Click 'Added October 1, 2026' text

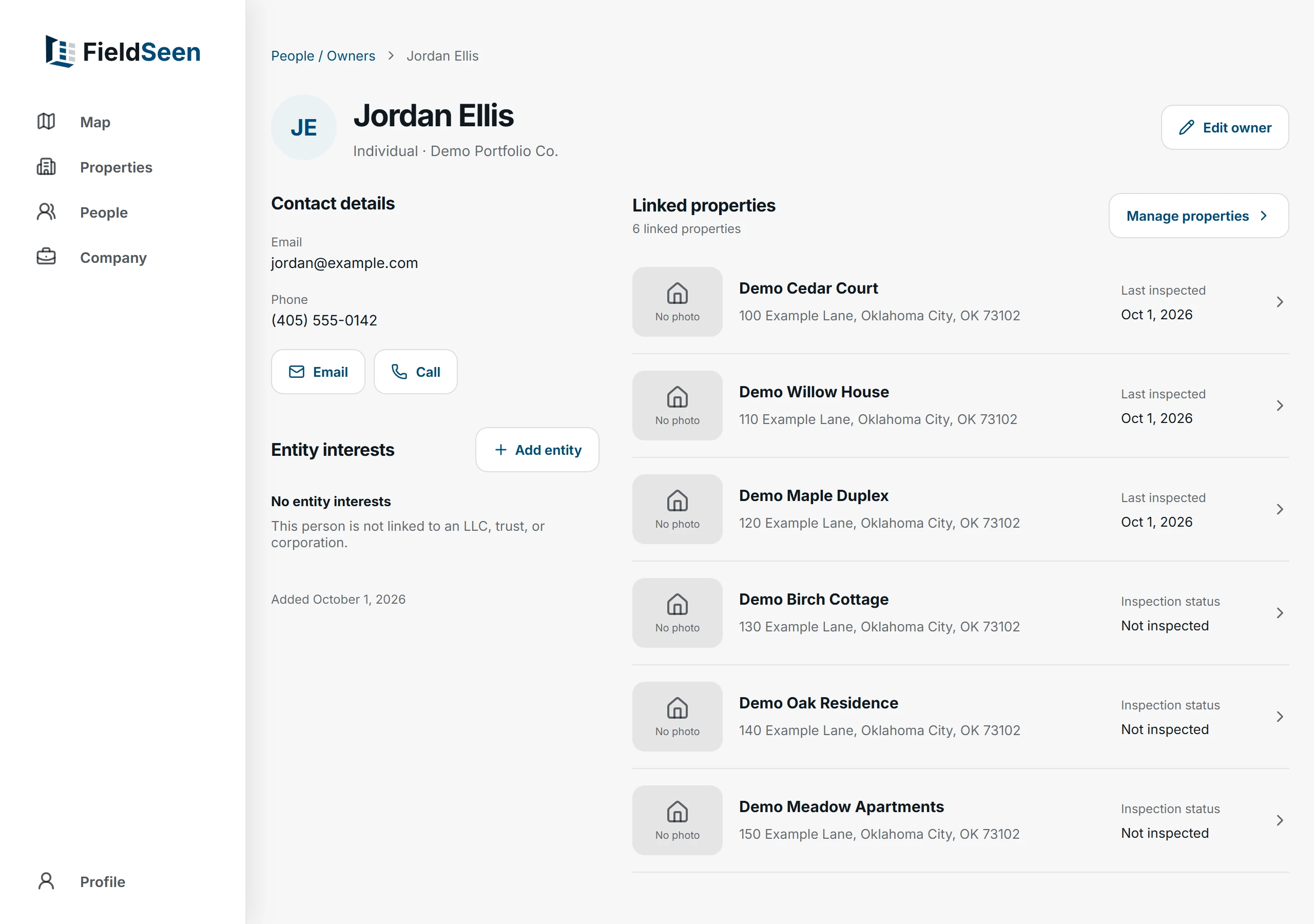coord(338,599)
